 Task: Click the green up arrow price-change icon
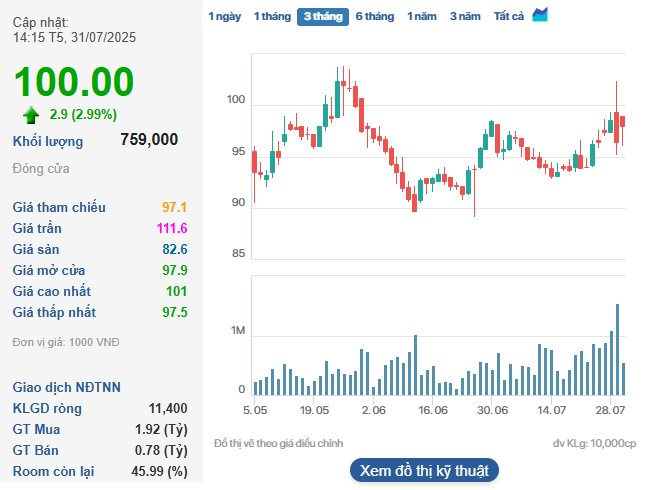coord(31,114)
